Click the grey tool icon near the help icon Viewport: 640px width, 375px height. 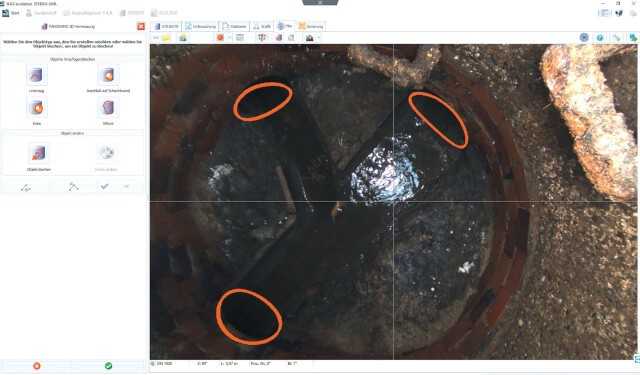coord(616,38)
